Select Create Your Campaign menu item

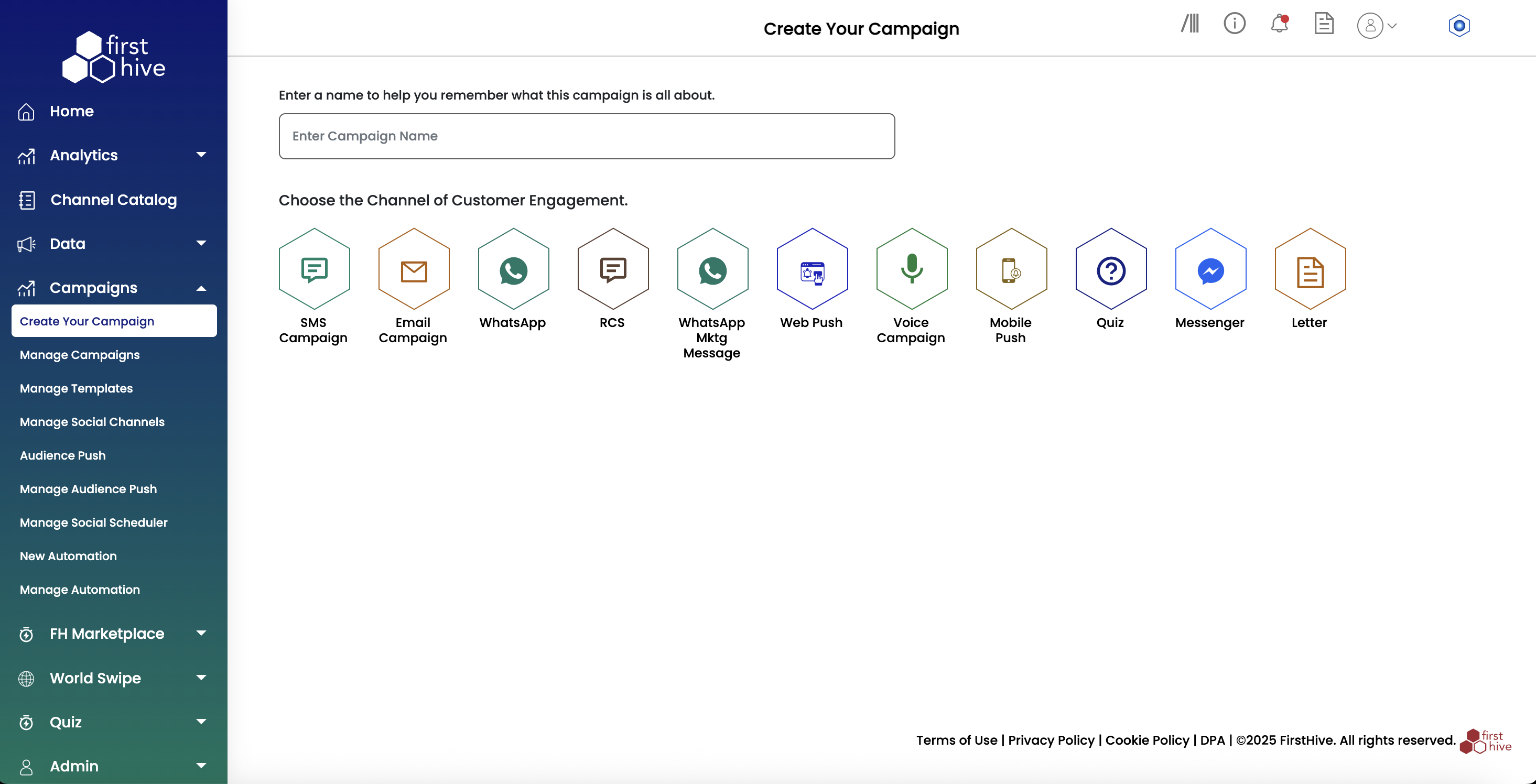pyautogui.click(x=114, y=321)
